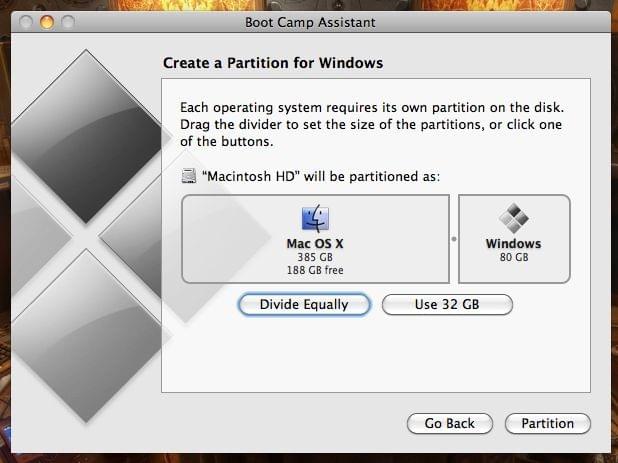The image size is (618, 463).
Task: Click the Go Back button
Action: pyautogui.click(x=450, y=423)
